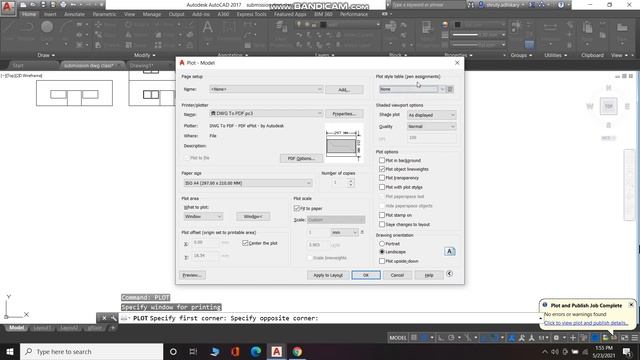Click the plot style table editor icon
The width and height of the screenshot is (640, 360).
tap(450, 89)
